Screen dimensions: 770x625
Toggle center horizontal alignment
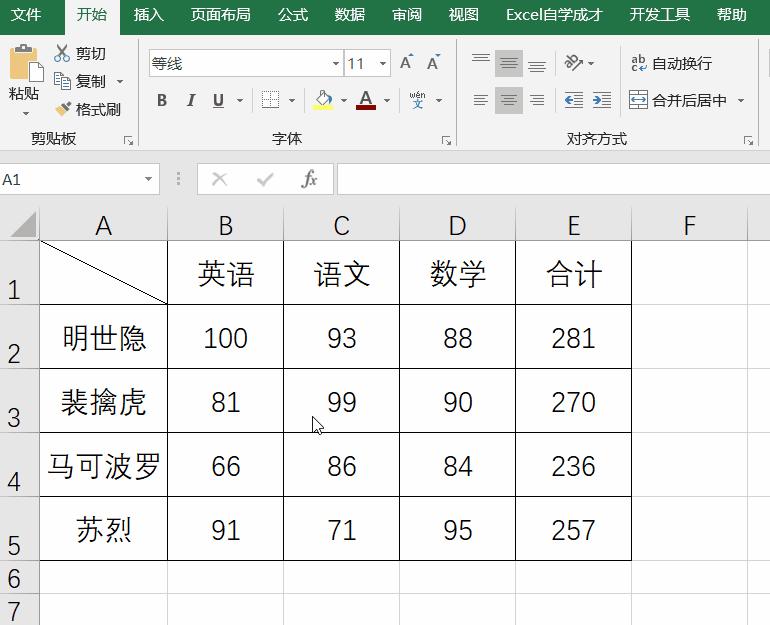point(509,100)
